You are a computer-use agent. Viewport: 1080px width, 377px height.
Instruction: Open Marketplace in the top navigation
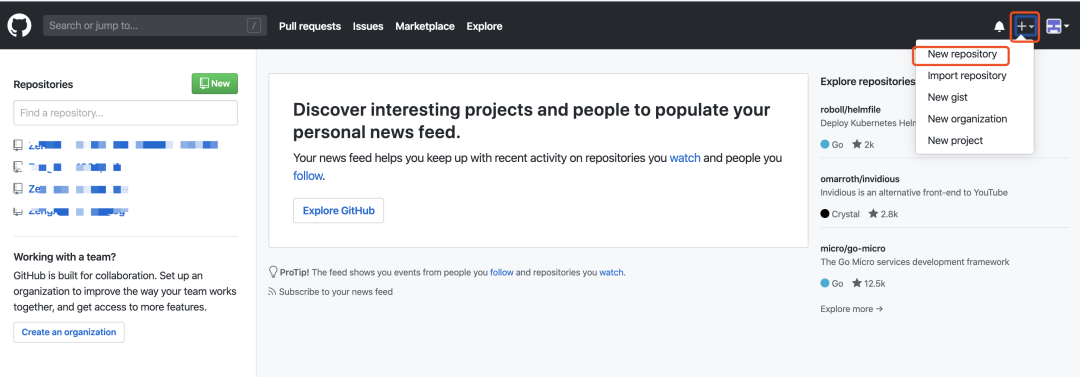point(425,26)
